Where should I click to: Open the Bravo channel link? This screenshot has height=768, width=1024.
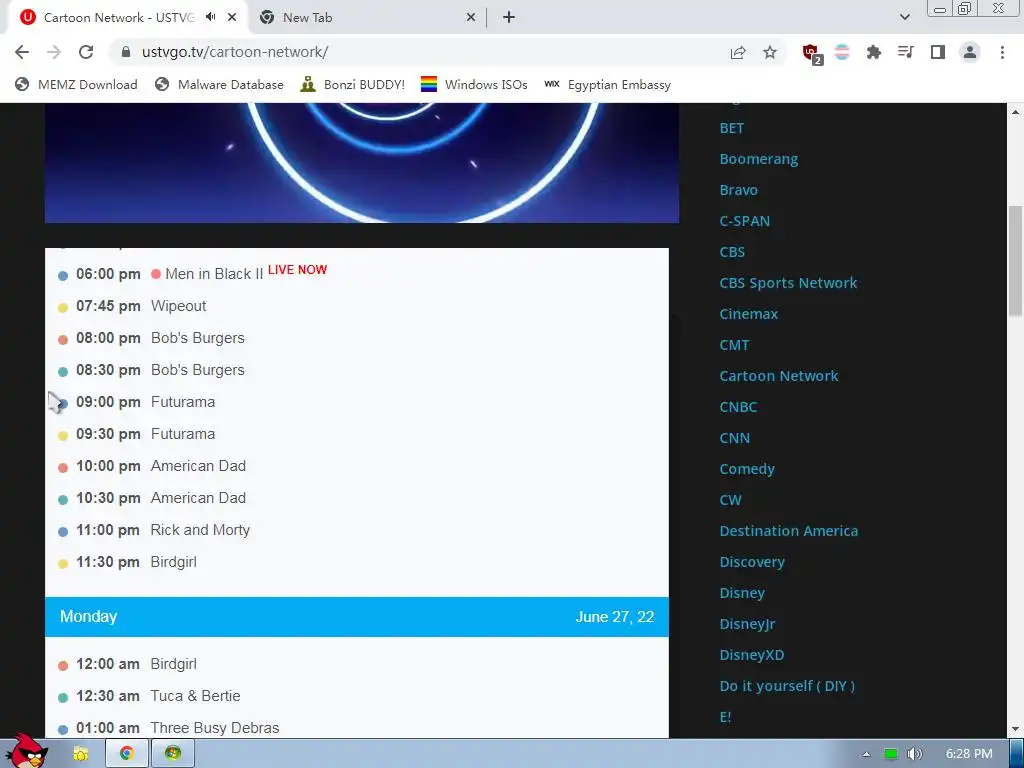[x=739, y=190]
